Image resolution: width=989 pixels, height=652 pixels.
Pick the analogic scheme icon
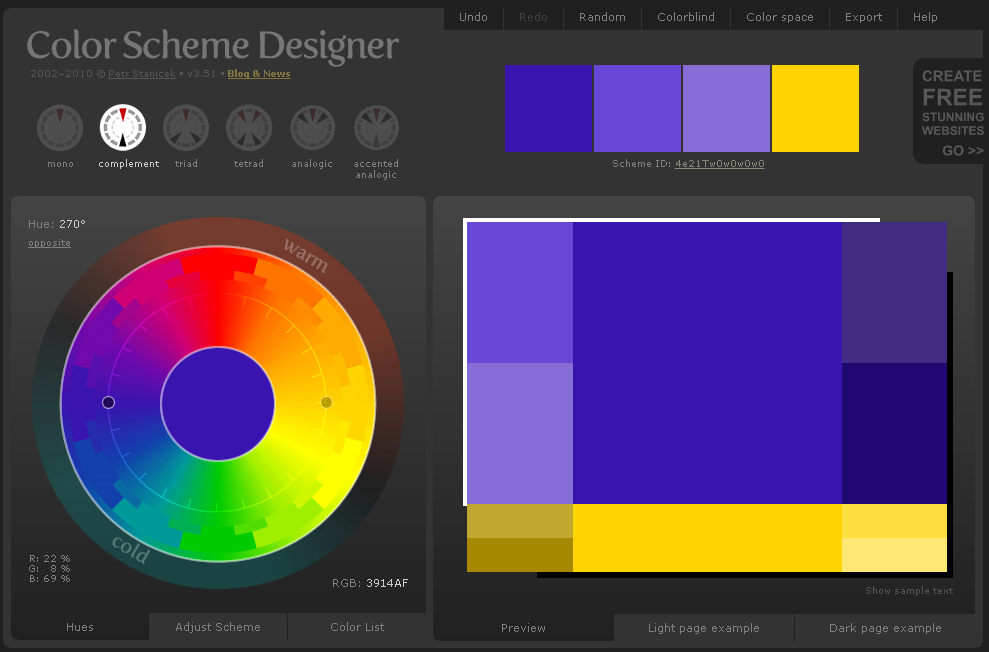tap(312, 127)
